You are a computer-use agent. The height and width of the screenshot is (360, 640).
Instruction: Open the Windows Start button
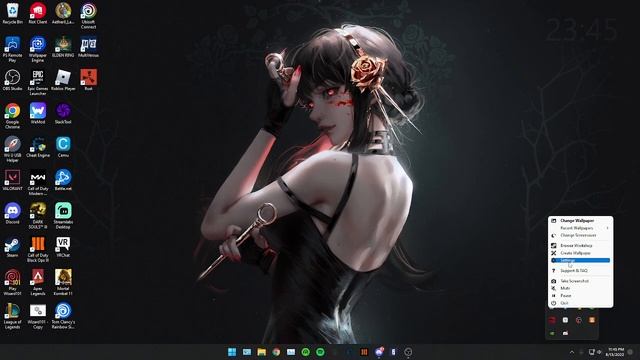(232, 352)
